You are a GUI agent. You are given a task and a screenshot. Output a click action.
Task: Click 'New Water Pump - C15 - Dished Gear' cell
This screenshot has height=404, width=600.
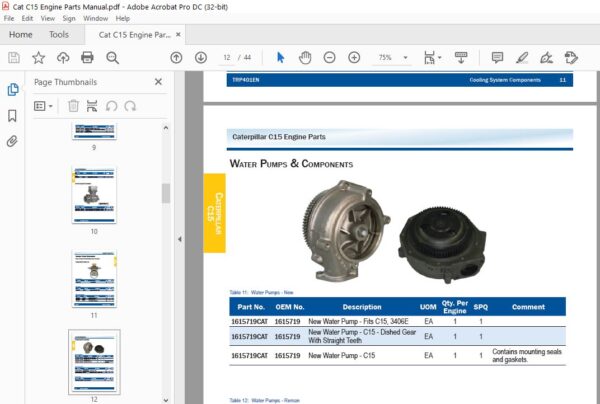point(362,336)
